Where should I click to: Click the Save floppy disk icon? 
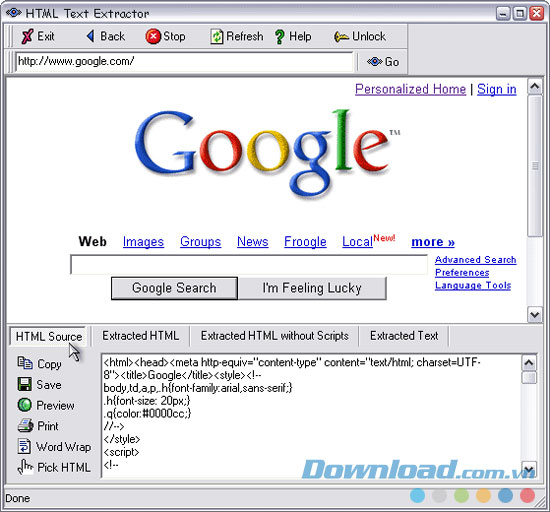25,384
